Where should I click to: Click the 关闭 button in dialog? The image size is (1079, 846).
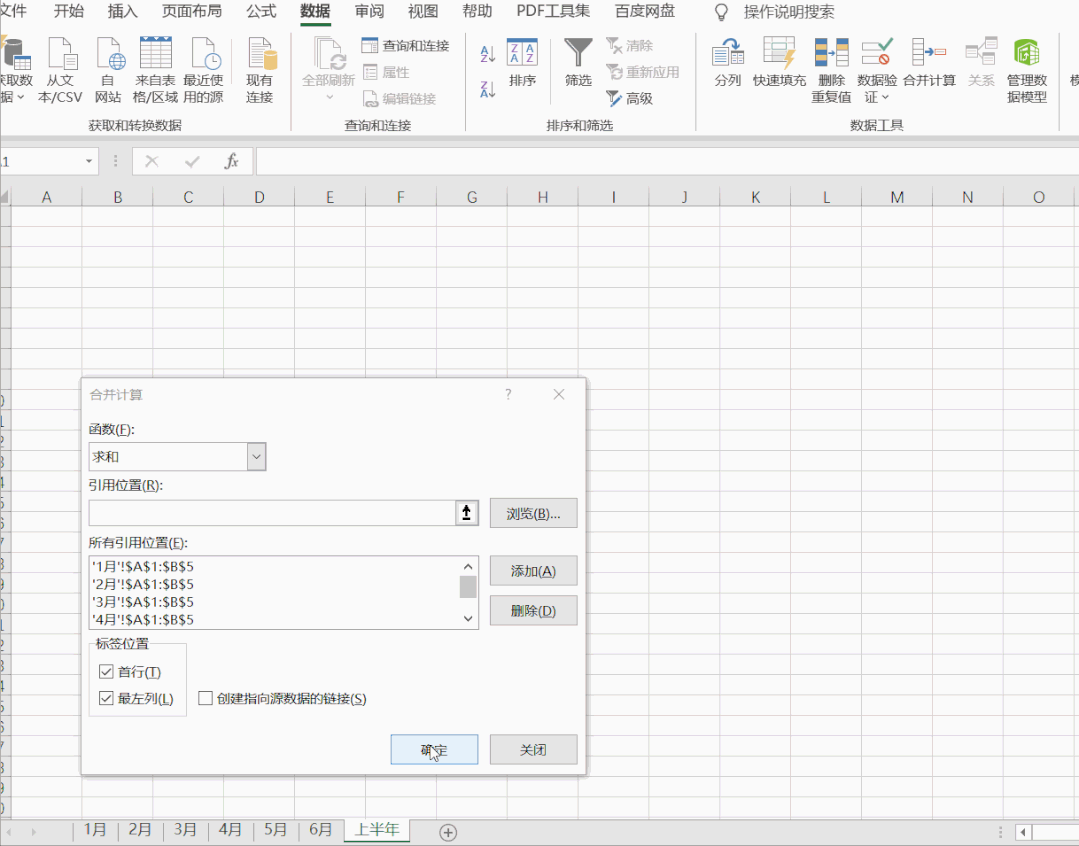[533, 749]
